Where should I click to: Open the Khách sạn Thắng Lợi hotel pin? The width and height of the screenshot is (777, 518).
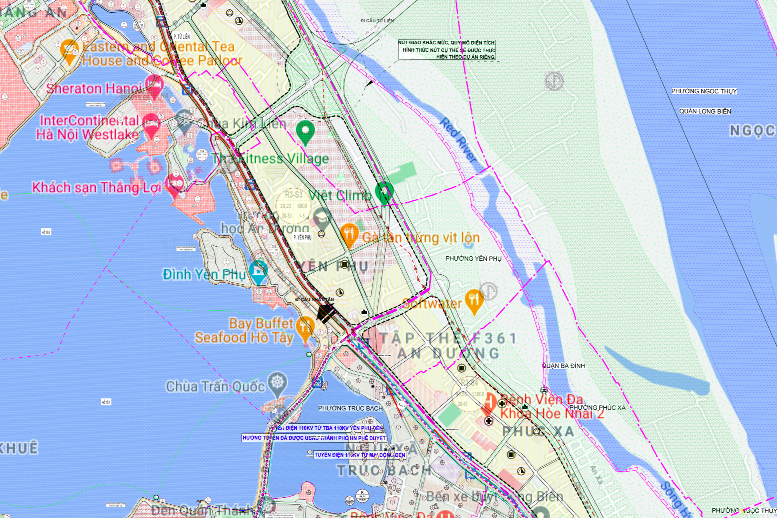pos(174,186)
